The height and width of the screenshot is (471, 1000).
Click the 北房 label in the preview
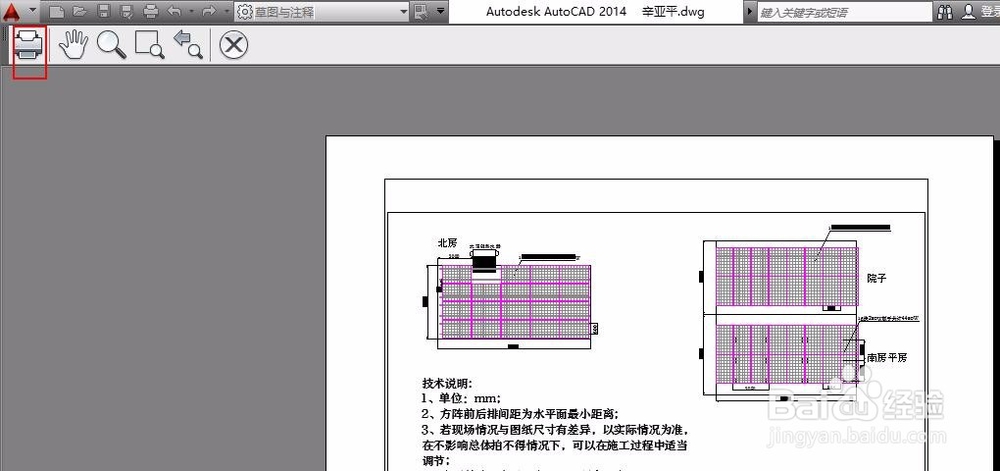[447, 243]
